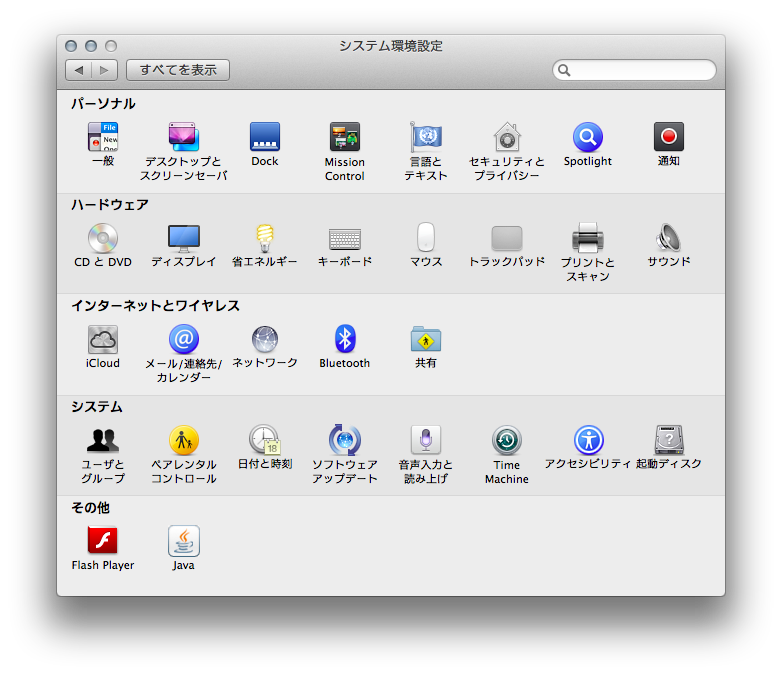The height and width of the screenshot is (675, 782).
Task: Go back with the left arrow button
Action: (x=78, y=70)
